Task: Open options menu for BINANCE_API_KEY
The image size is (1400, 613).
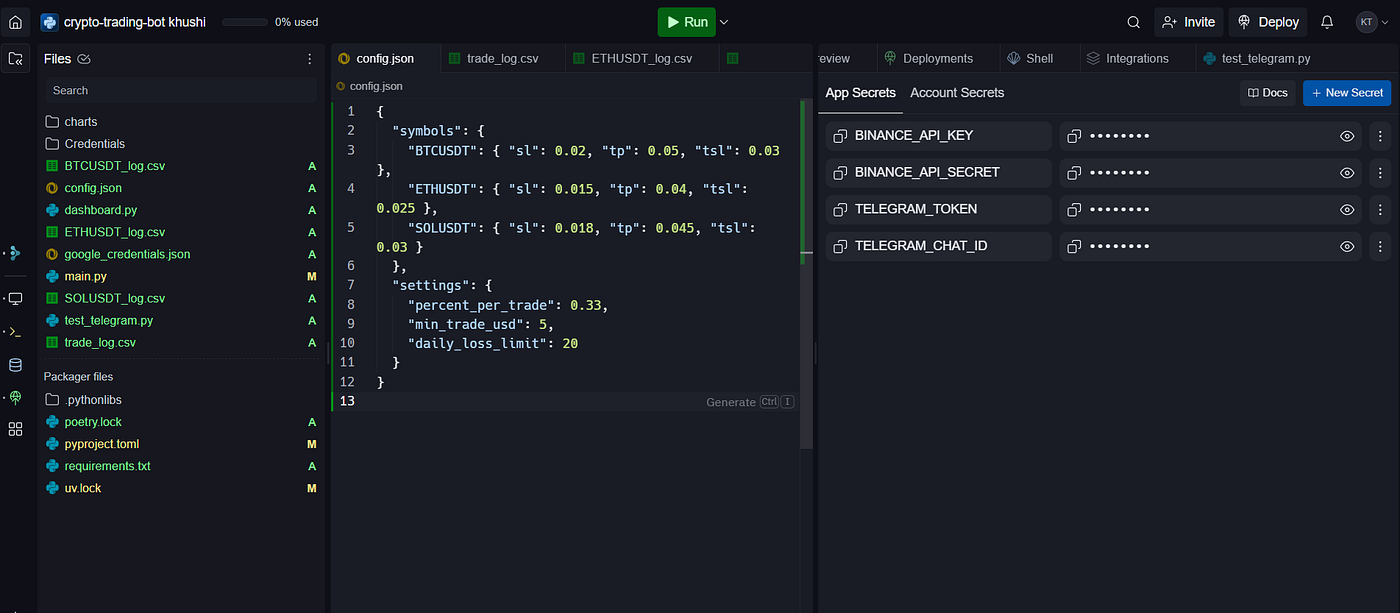Action: pyautogui.click(x=1380, y=136)
